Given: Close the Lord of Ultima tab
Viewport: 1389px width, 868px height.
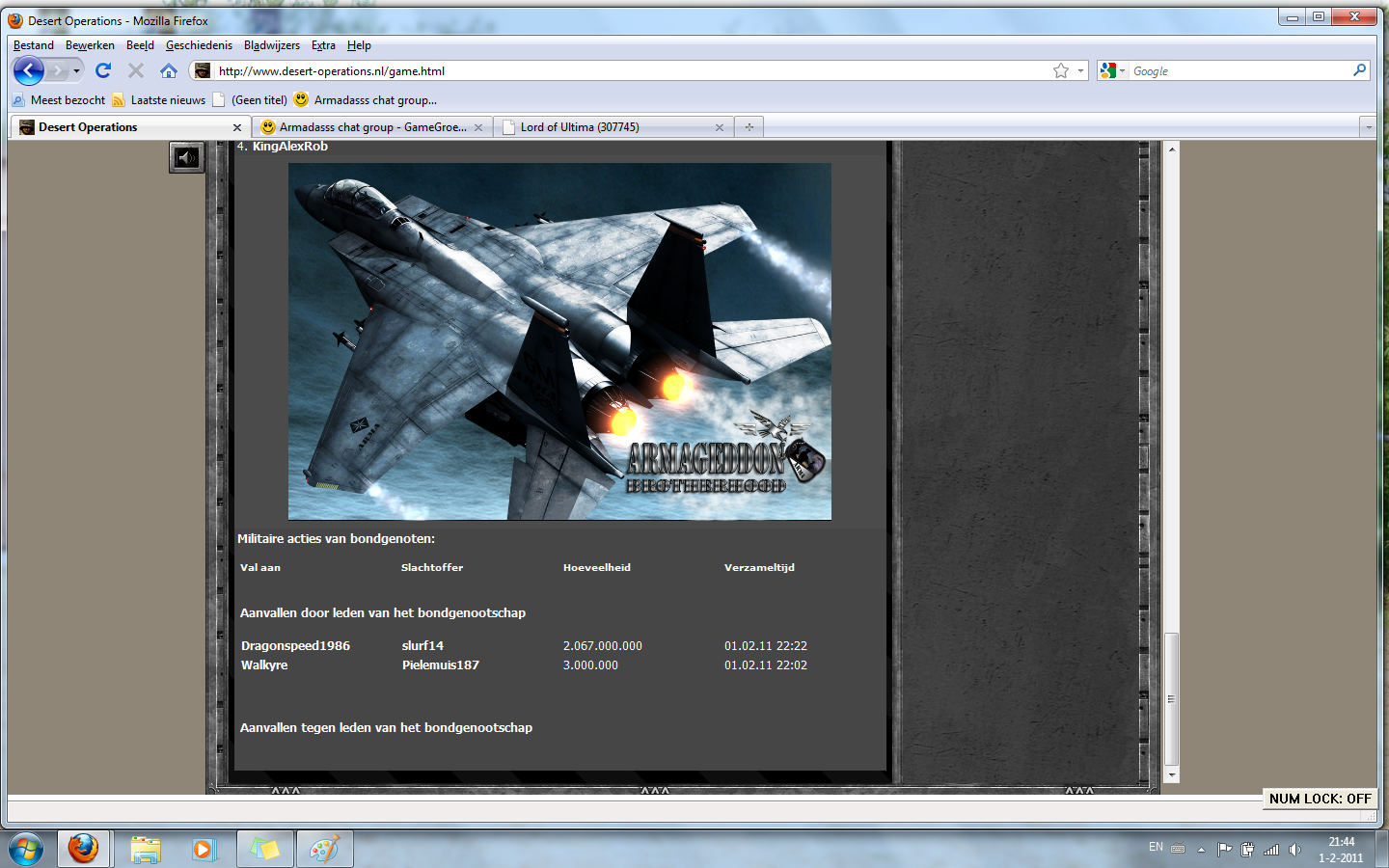Looking at the screenshot, I should click(x=720, y=127).
